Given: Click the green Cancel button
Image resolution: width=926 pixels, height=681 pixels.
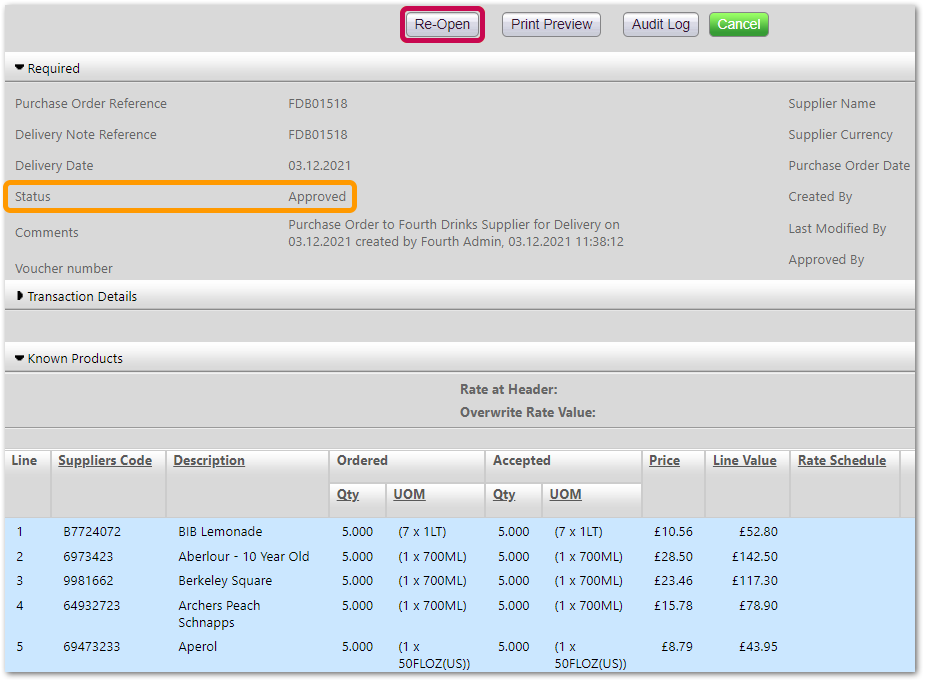Looking at the screenshot, I should click(738, 24).
